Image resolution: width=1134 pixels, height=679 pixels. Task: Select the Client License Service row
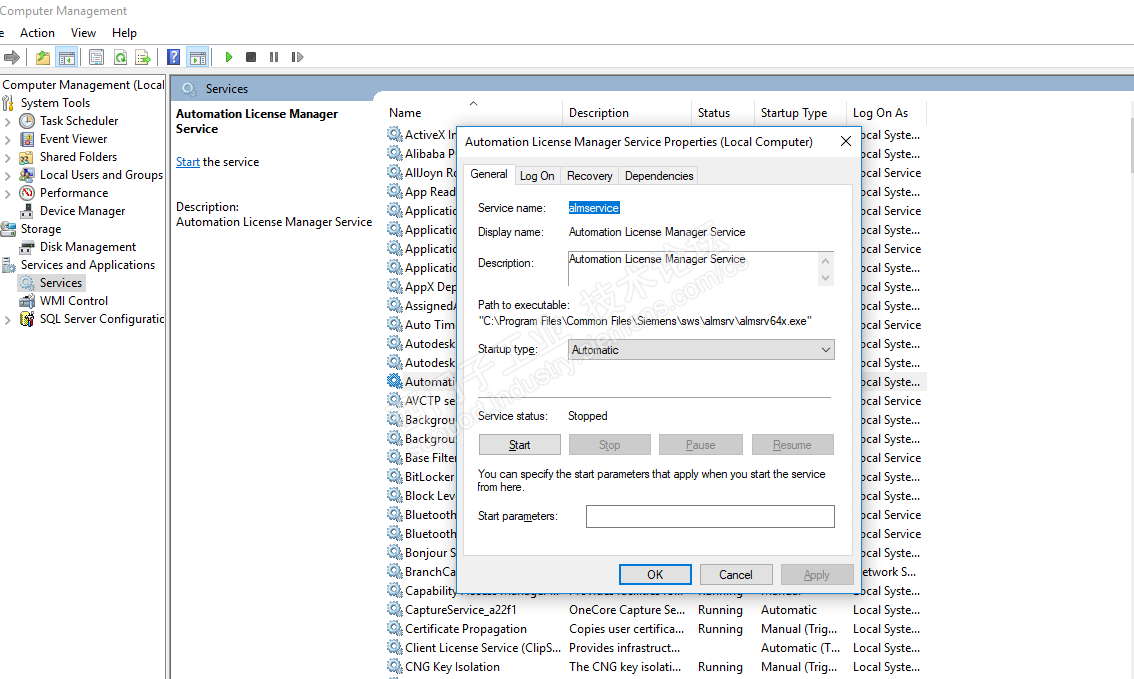[x=655, y=648]
